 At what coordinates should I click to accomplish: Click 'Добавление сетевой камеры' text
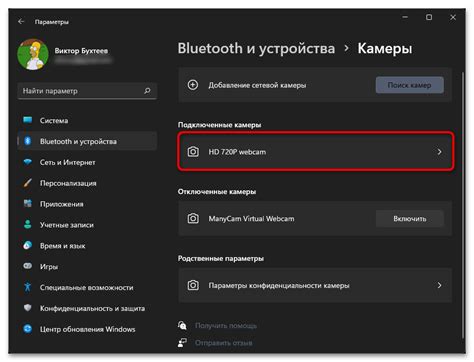[257, 85]
